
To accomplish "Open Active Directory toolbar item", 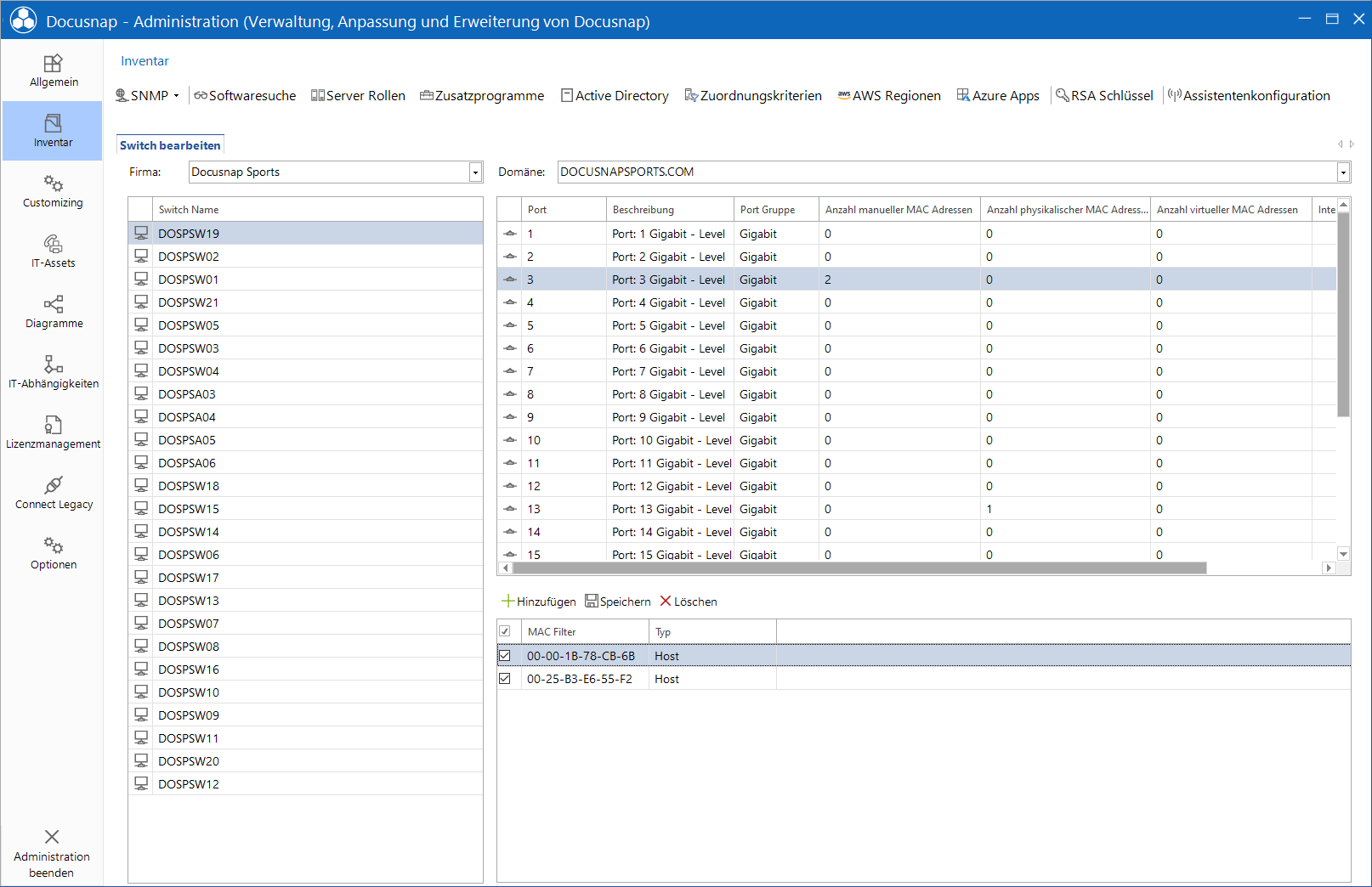I will pyautogui.click(x=615, y=96).
